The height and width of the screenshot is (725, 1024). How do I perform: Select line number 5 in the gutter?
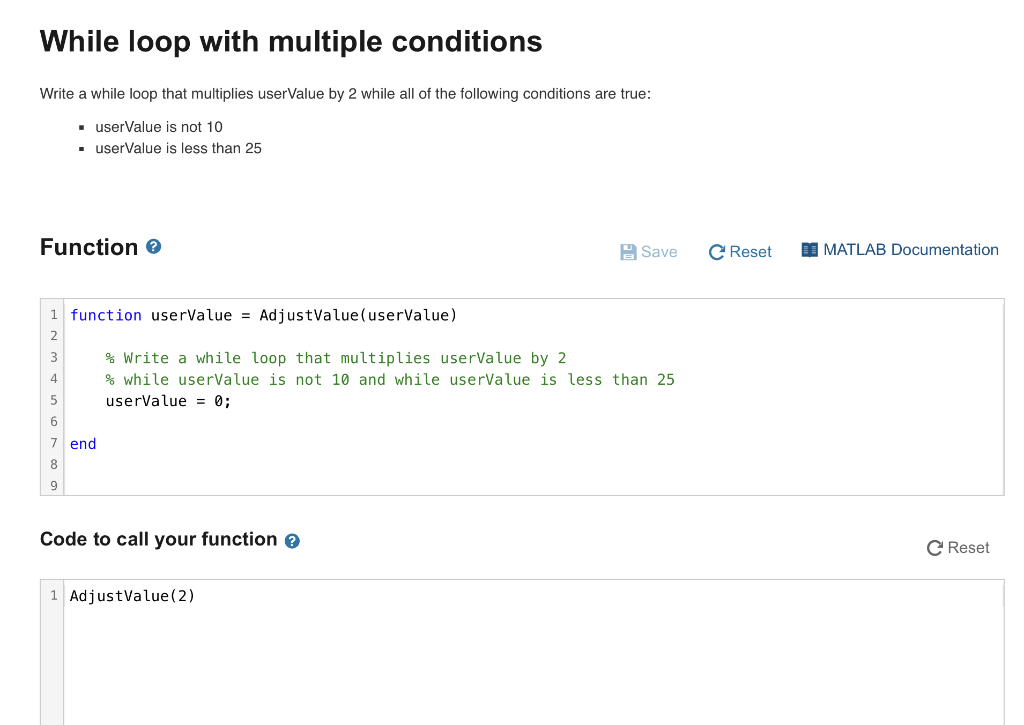click(53, 400)
